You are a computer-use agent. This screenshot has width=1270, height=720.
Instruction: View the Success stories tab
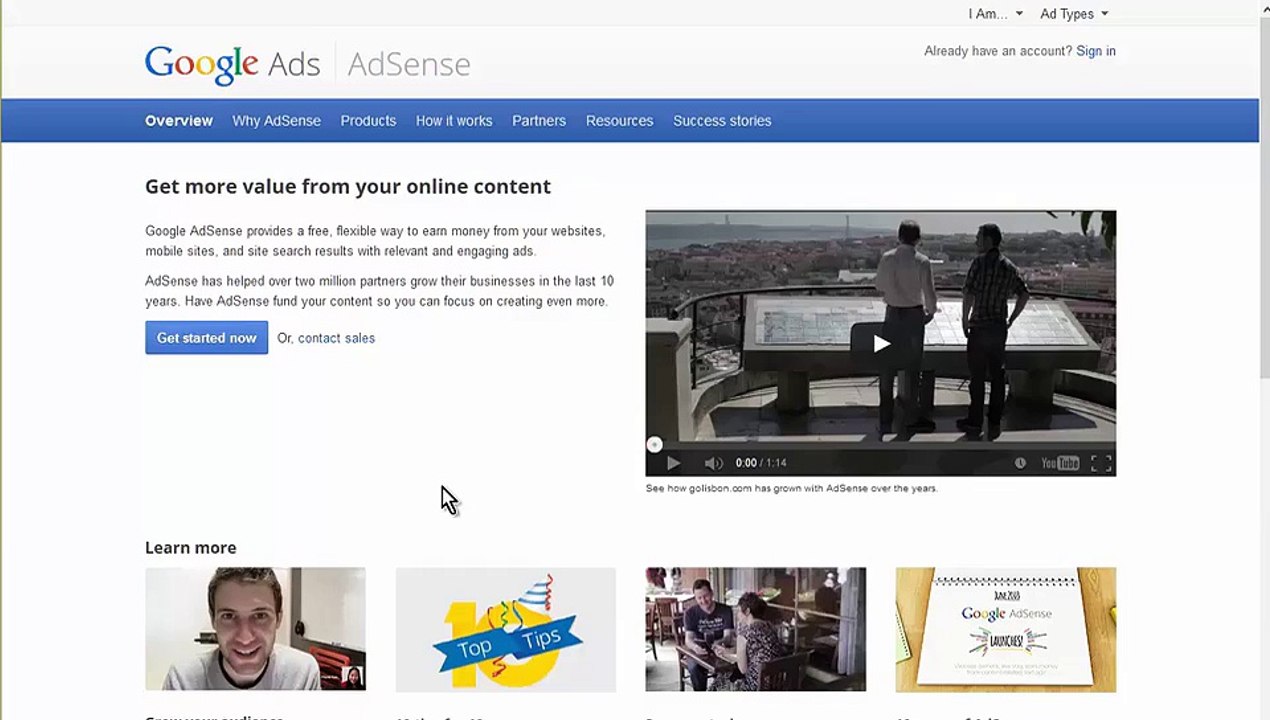click(722, 121)
